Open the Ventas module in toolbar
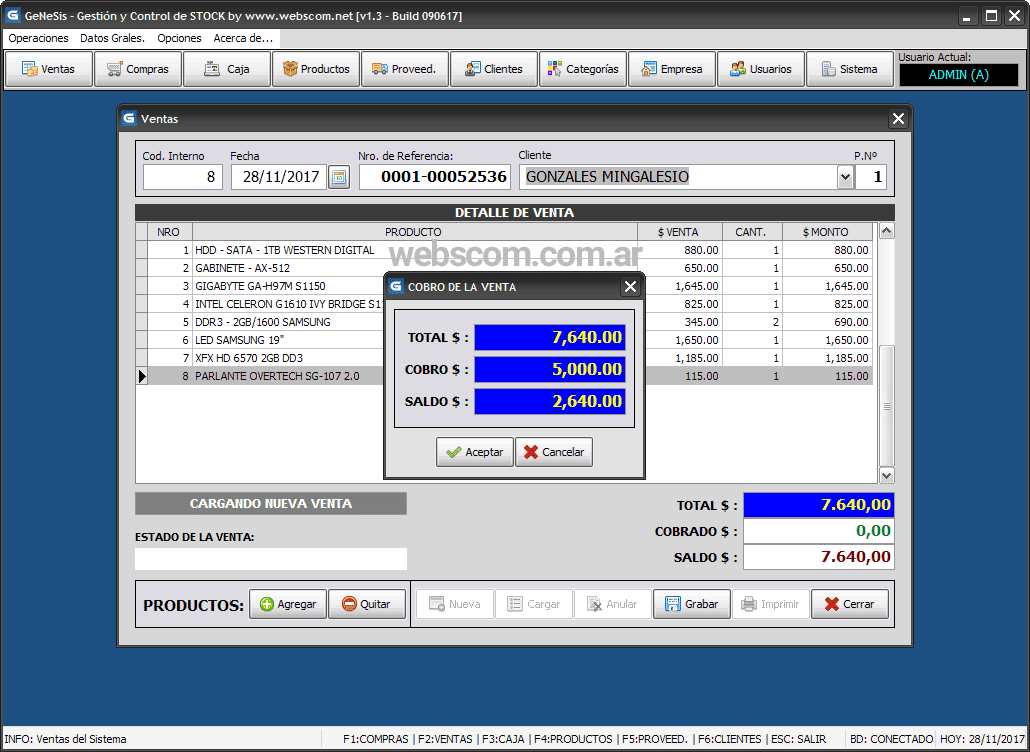The image size is (1030, 752). click(x=49, y=69)
